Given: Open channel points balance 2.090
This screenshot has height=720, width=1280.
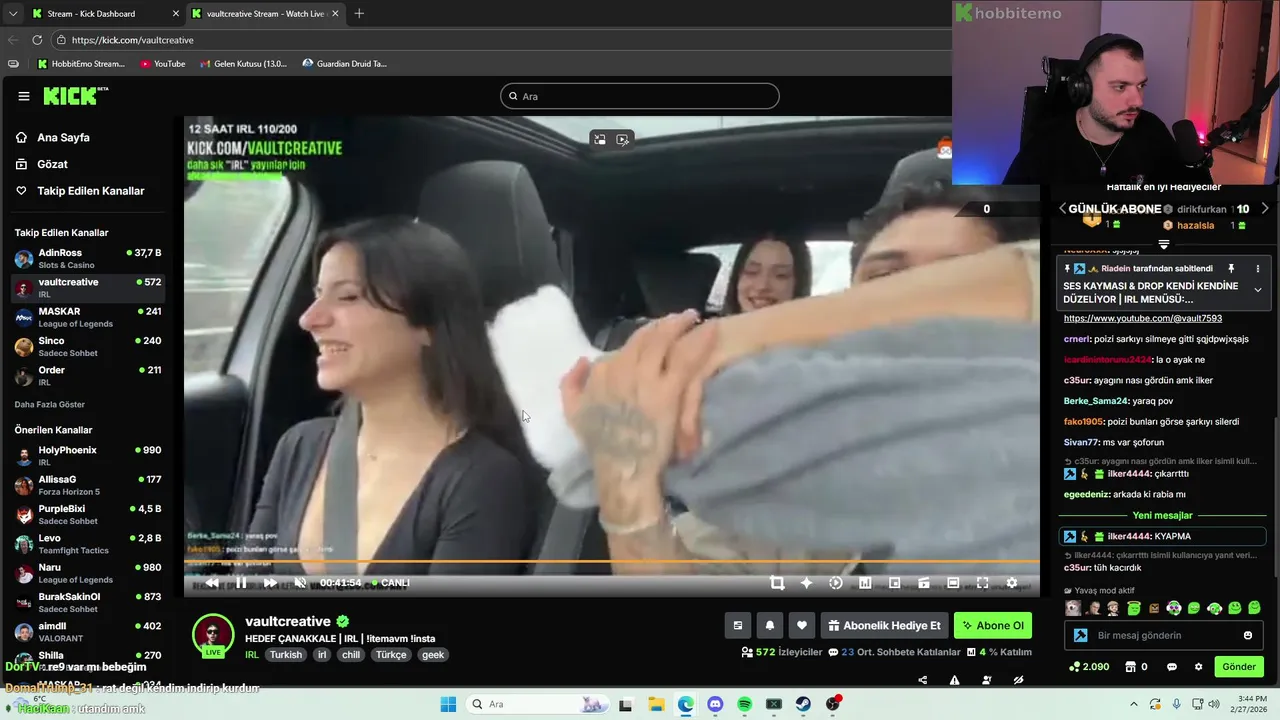Looking at the screenshot, I should 1089,667.
